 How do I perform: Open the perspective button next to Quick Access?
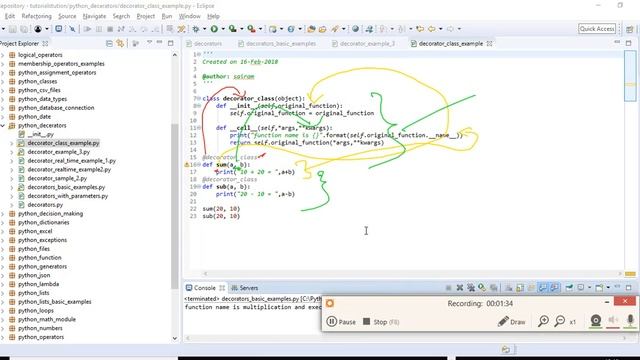click(x=629, y=29)
